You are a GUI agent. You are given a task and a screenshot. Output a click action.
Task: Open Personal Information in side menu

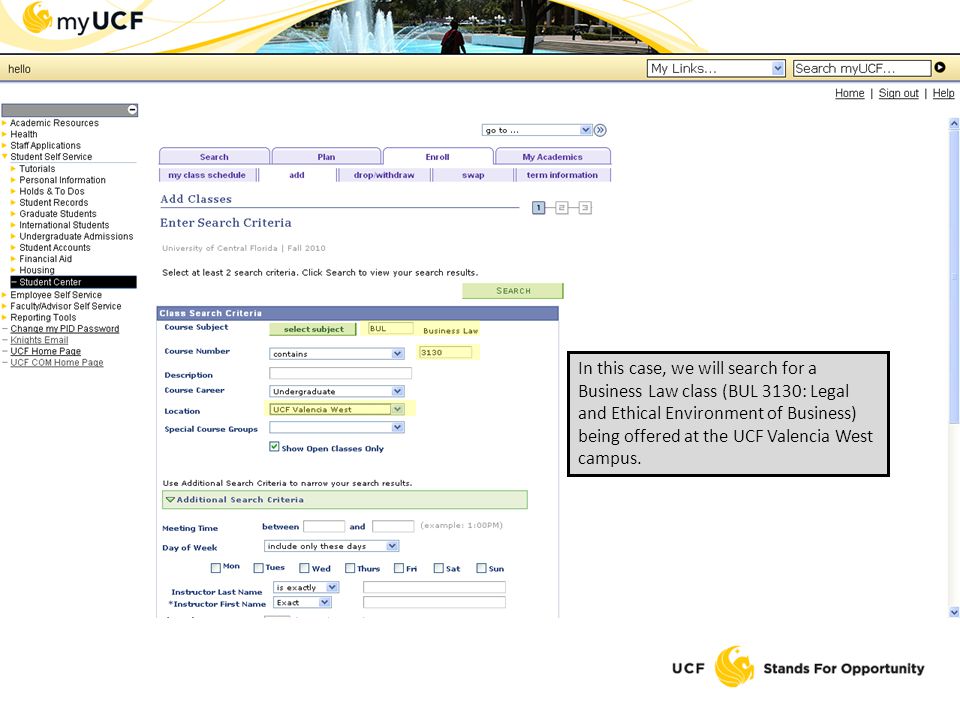point(62,180)
